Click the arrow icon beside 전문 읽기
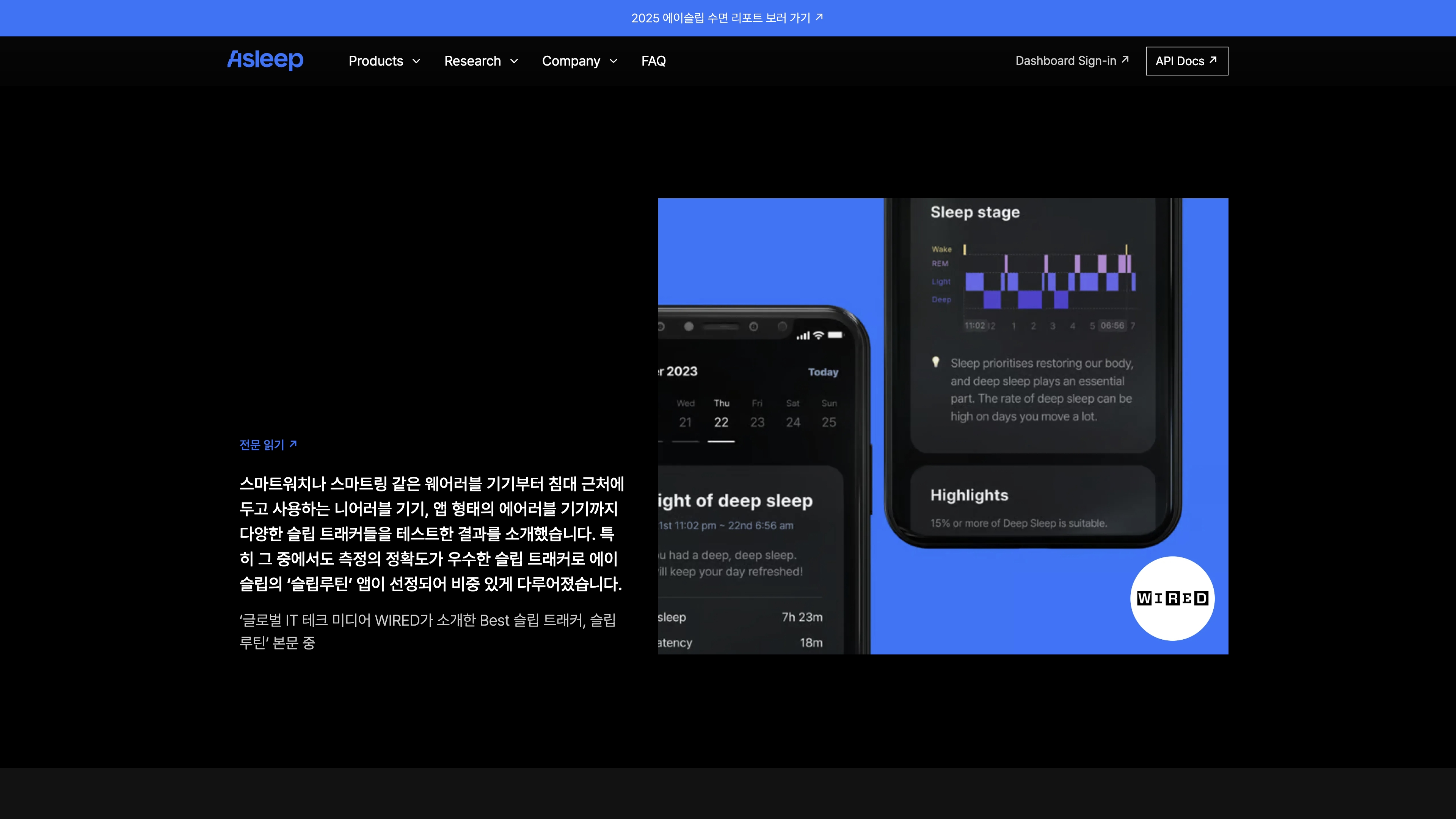Image resolution: width=1456 pixels, height=819 pixels. [293, 444]
